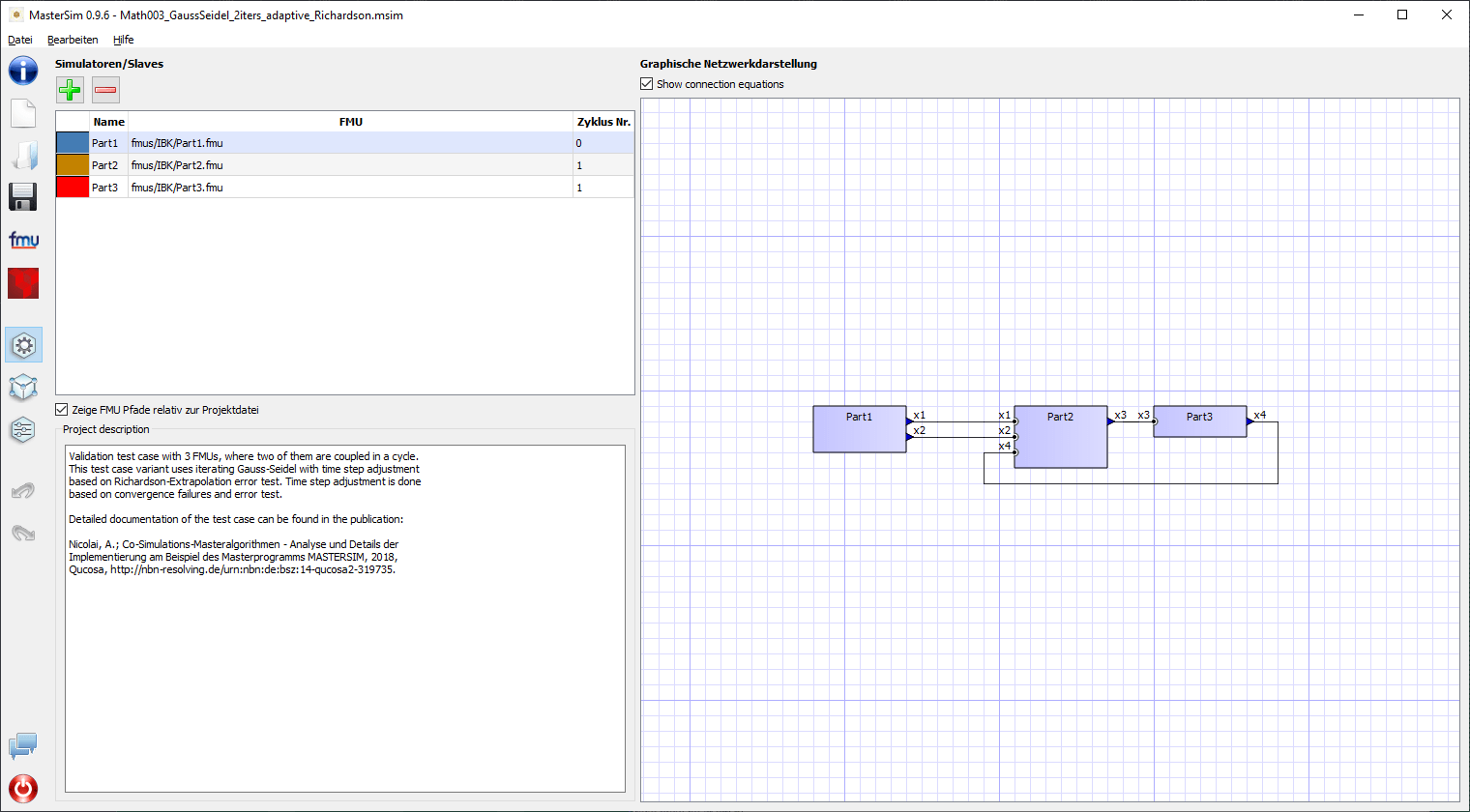Open the Datei menu
Screen dimensions: 1470x812
click(x=20, y=40)
